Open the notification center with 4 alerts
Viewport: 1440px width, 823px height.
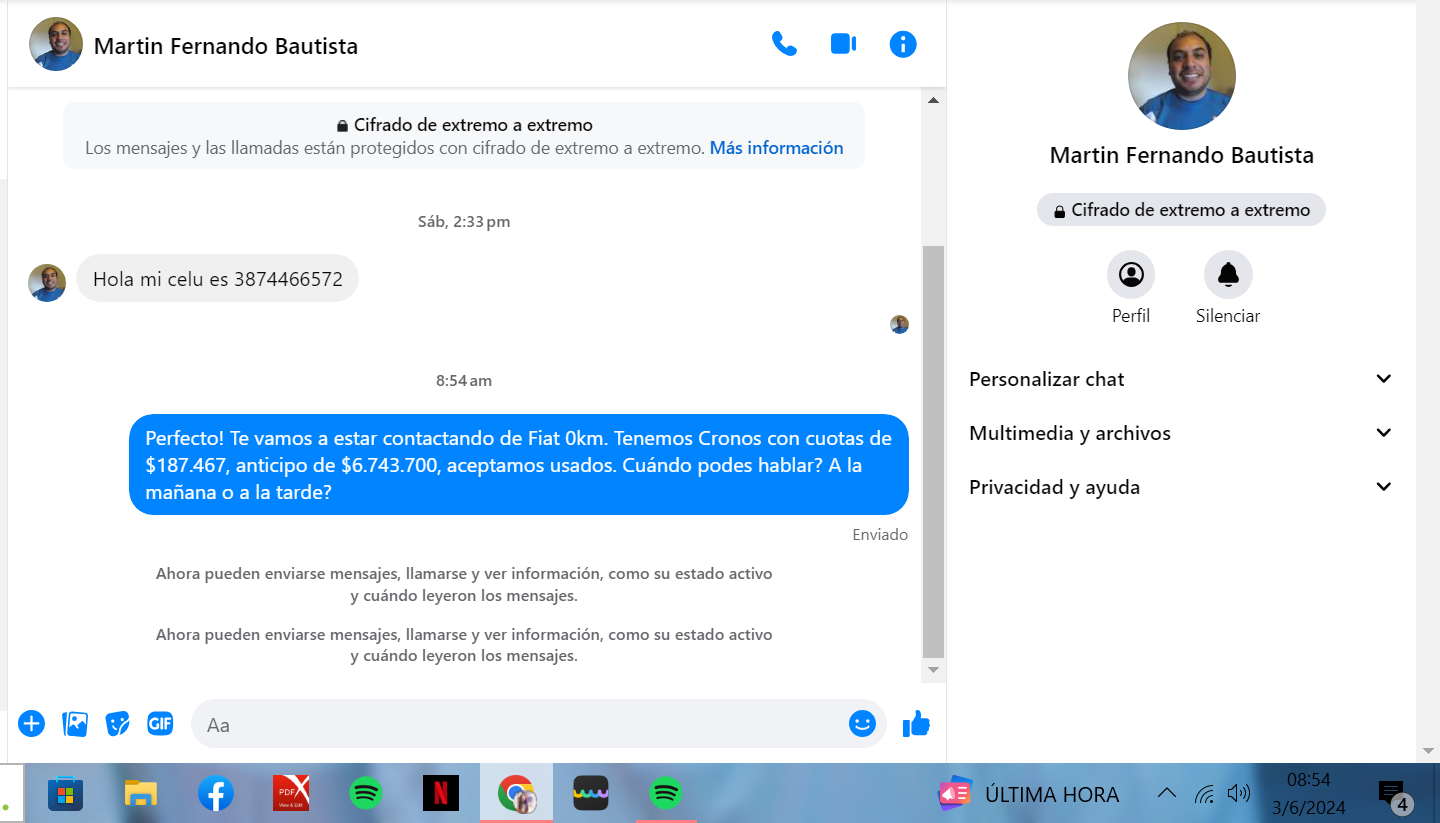click(x=1394, y=796)
